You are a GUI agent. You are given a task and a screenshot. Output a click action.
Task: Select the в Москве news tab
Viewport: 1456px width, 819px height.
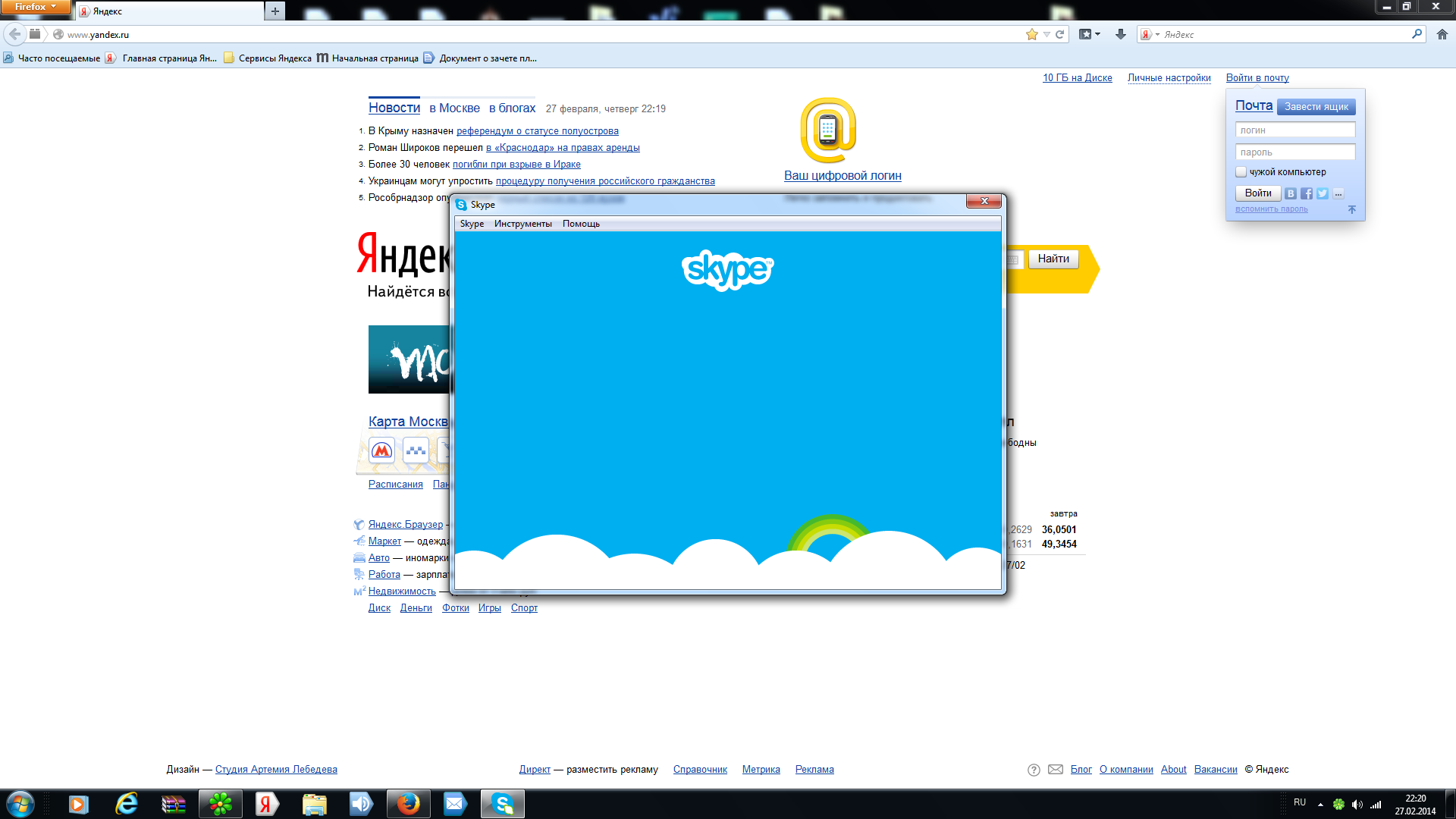[x=454, y=108]
